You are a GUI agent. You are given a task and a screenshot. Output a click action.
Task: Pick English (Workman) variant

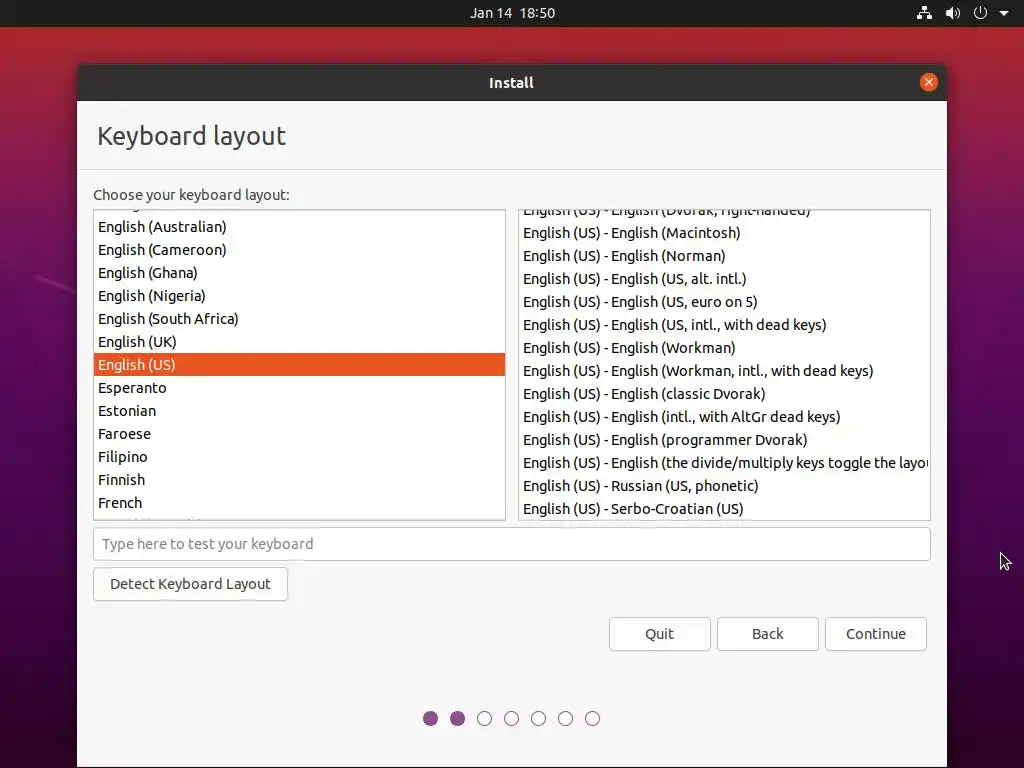724,348
